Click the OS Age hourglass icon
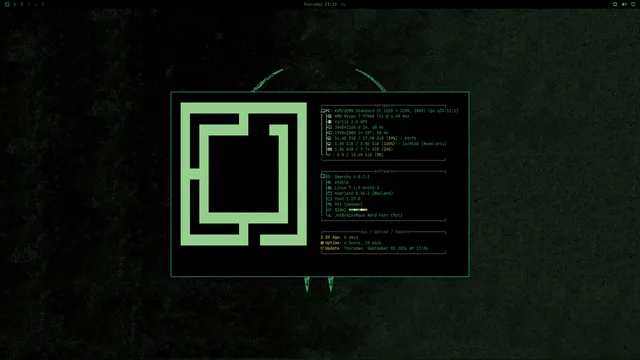Viewport: 640px width, 360px height. coord(322,237)
